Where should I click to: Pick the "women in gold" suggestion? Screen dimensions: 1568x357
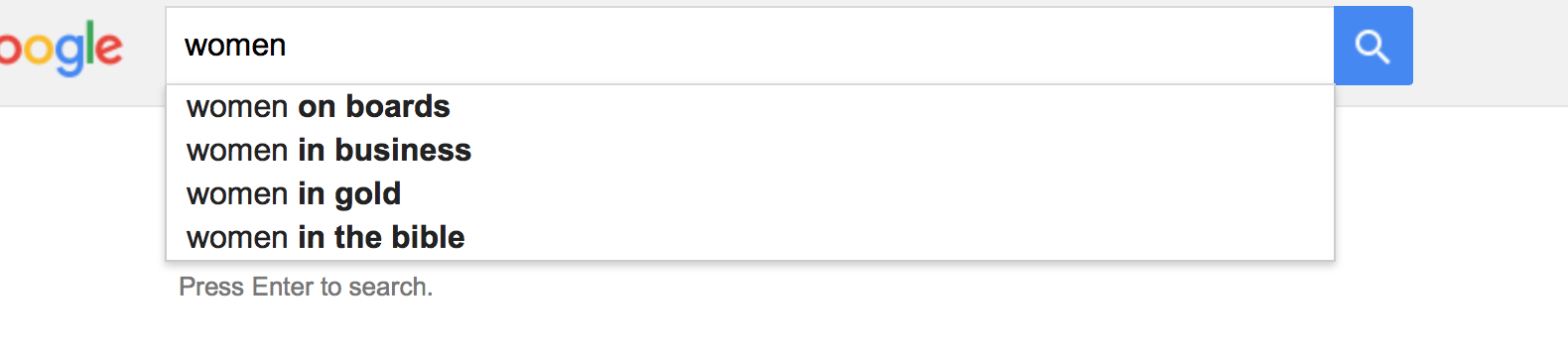[x=749, y=193]
